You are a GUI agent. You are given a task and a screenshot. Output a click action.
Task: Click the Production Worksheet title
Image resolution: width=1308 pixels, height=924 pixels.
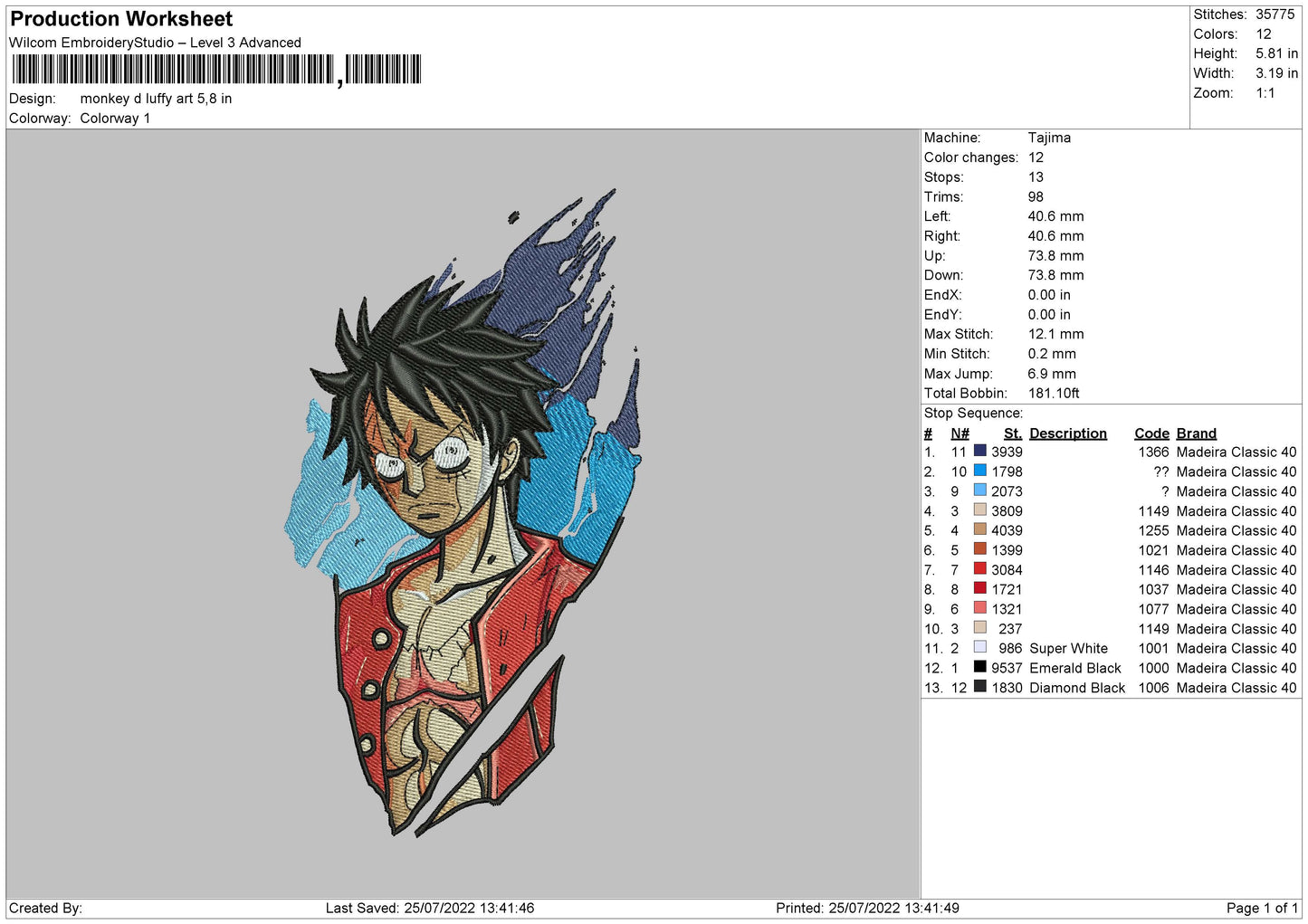tap(121, 19)
